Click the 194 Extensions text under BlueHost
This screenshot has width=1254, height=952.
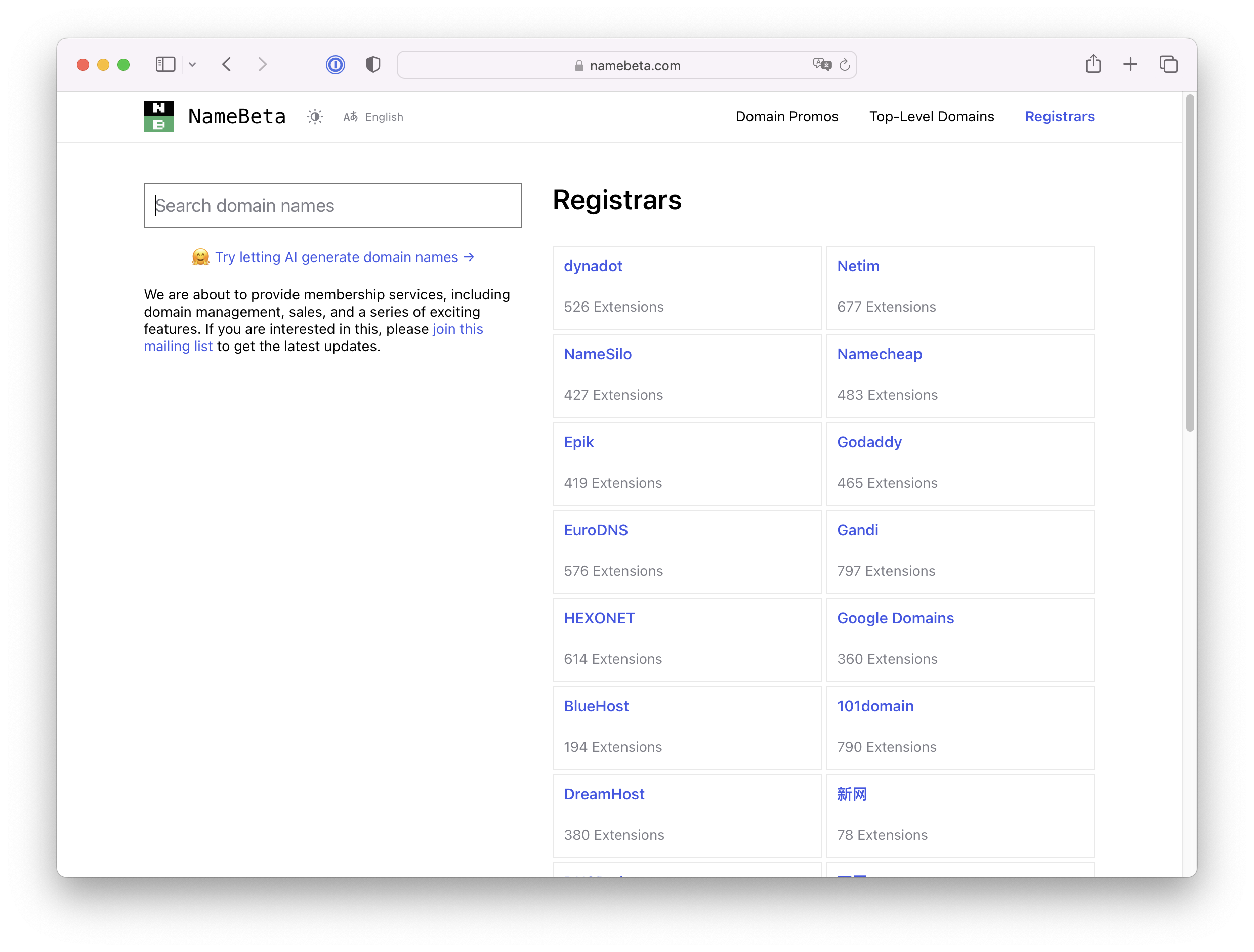point(613,747)
